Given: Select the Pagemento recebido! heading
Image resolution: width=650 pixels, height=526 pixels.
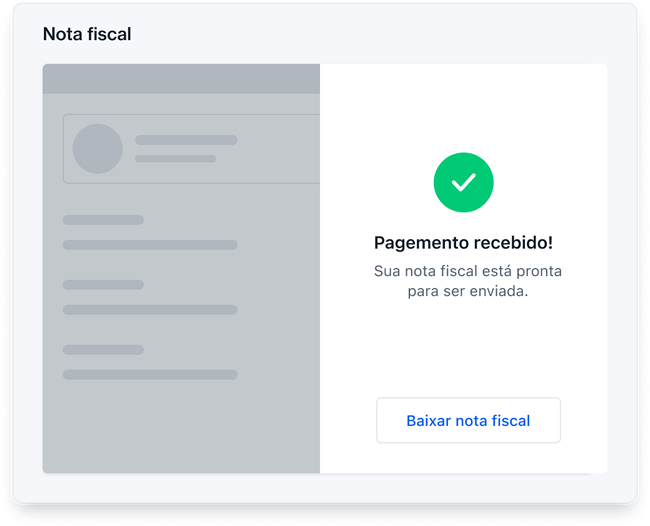Looking at the screenshot, I should point(463,243).
